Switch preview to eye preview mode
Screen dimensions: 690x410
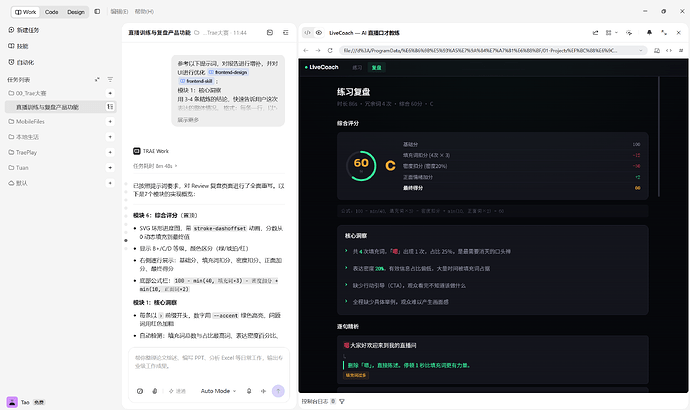[319, 33]
